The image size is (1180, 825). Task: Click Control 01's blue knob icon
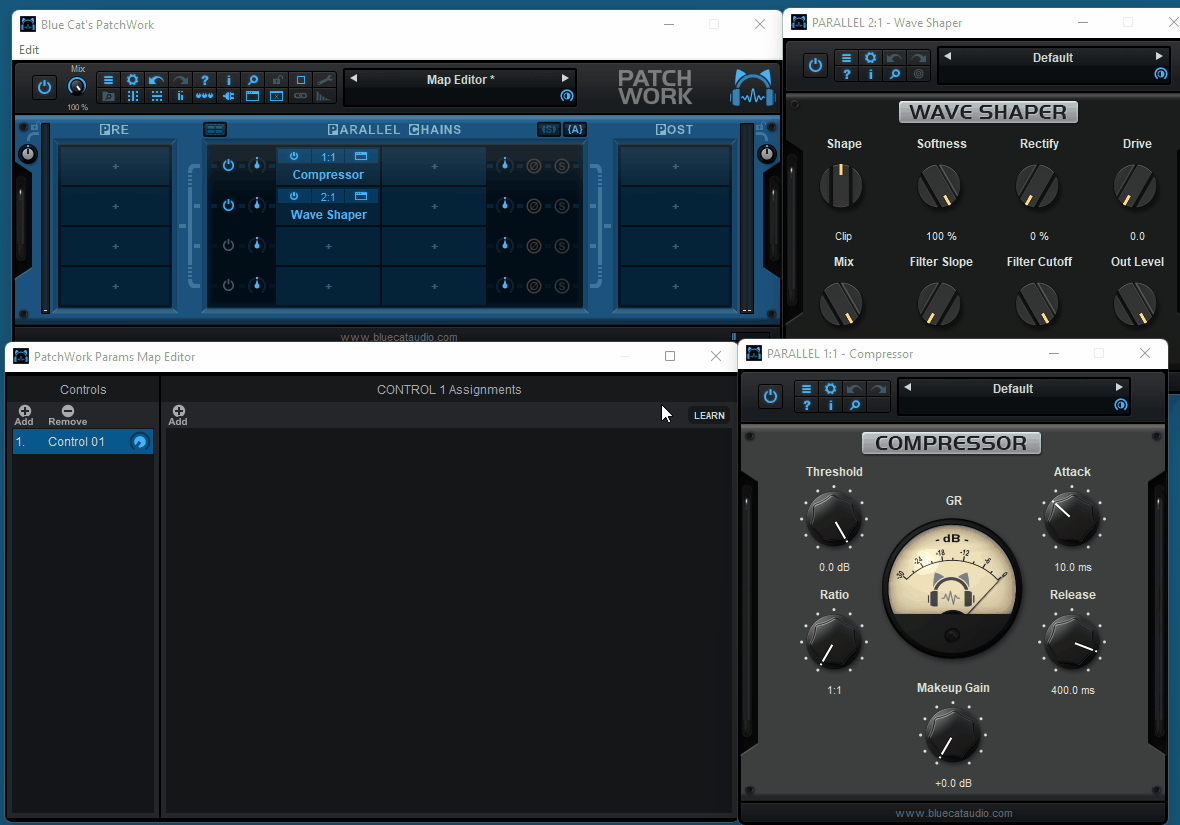[139, 442]
